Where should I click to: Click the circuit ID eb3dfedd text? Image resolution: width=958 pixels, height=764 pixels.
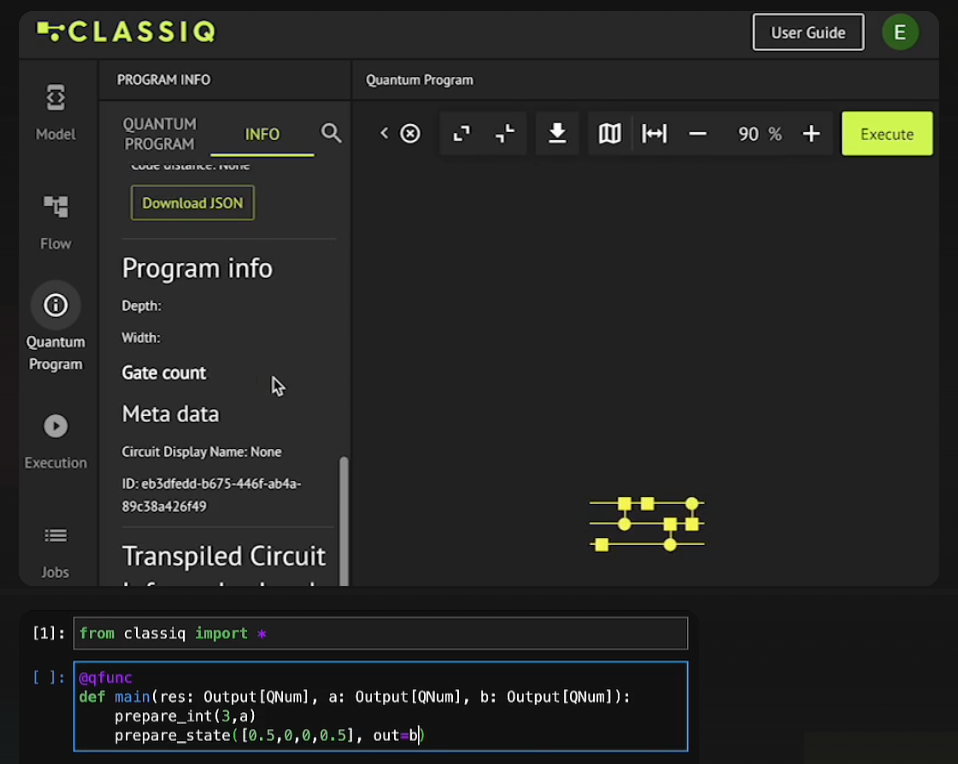211,495
